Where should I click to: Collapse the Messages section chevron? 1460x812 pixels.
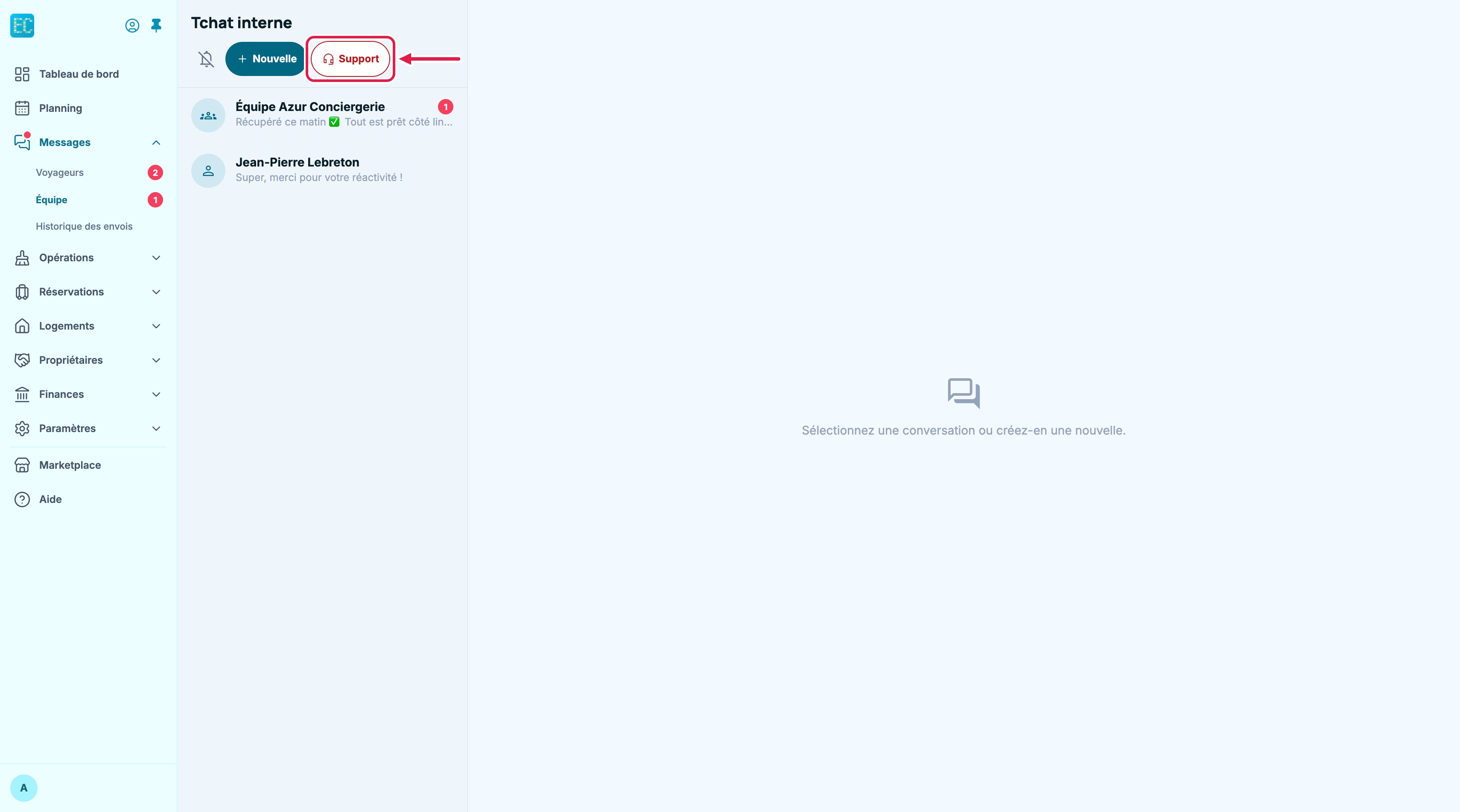tap(156, 143)
